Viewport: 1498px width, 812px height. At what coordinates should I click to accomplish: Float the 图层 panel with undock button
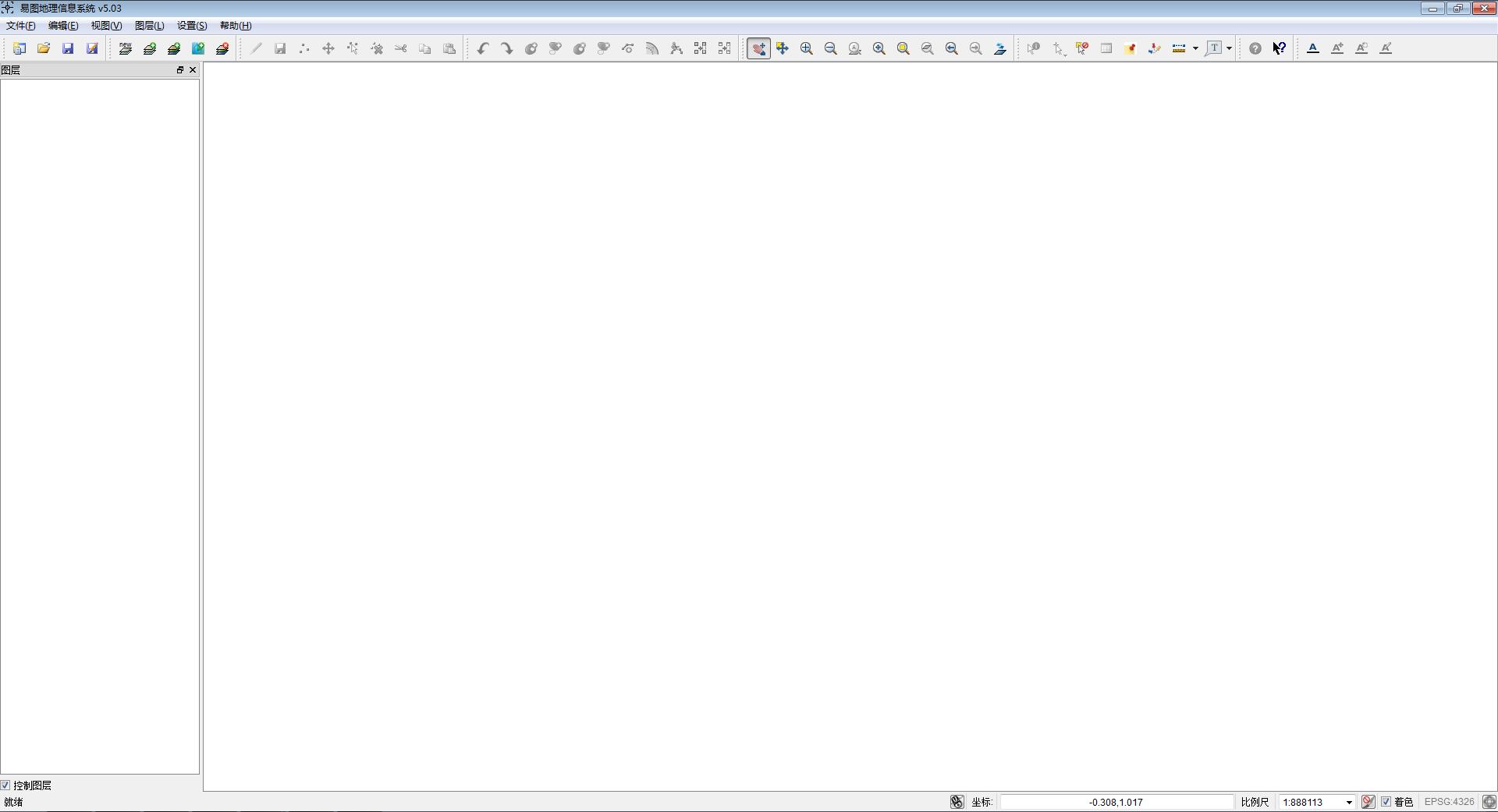tap(180, 70)
